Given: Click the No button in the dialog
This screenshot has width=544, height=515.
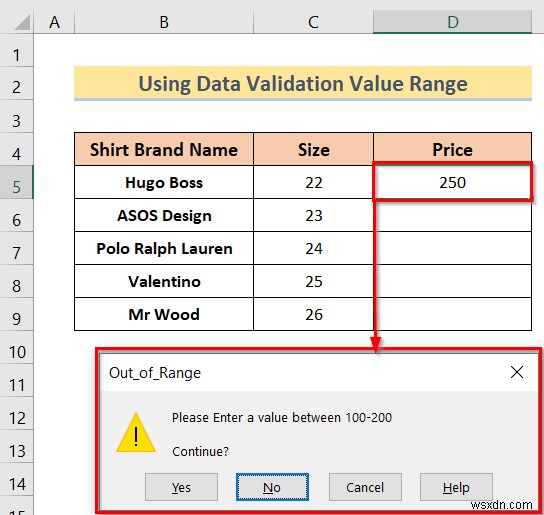Looking at the screenshot, I should coord(272,487).
